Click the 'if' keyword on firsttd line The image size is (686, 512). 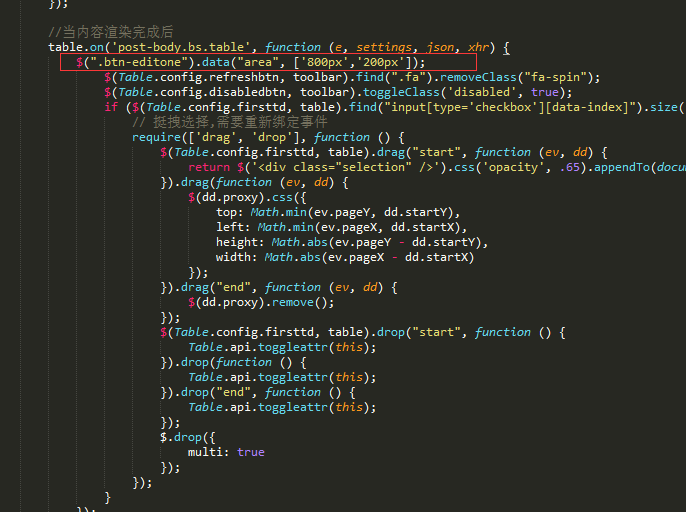(111, 107)
